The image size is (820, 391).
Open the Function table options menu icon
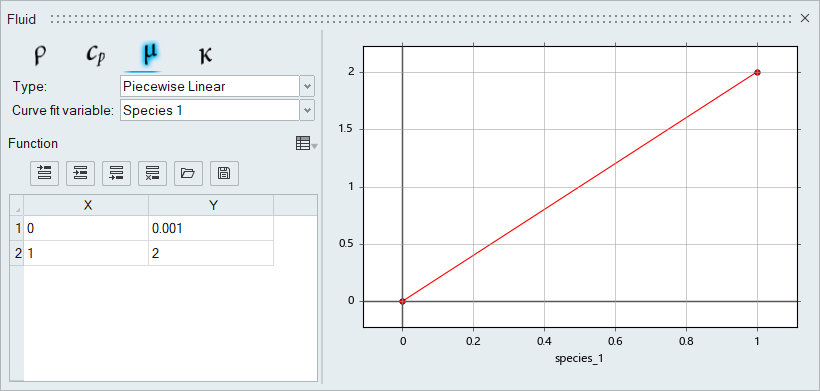point(306,143)
